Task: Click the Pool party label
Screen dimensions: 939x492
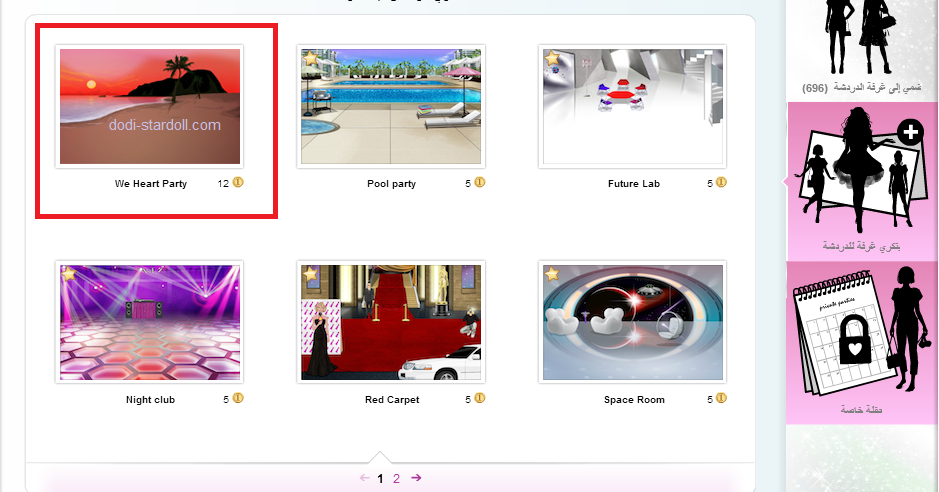Action: coord(392,184)
